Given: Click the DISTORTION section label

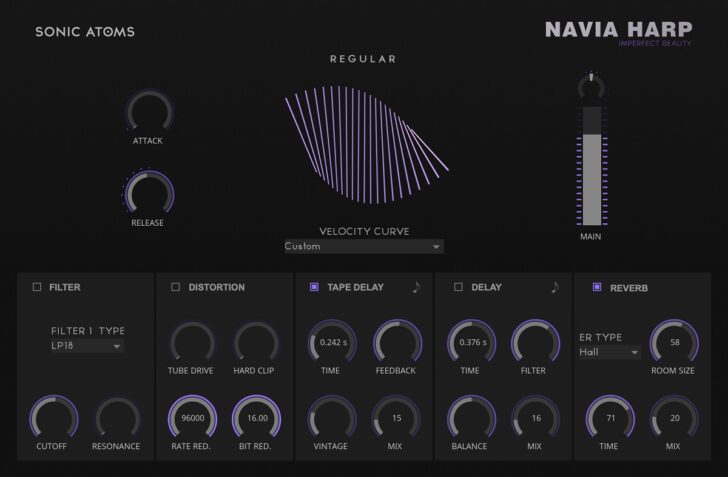Looking at the screenshot, I should [216, 288].
